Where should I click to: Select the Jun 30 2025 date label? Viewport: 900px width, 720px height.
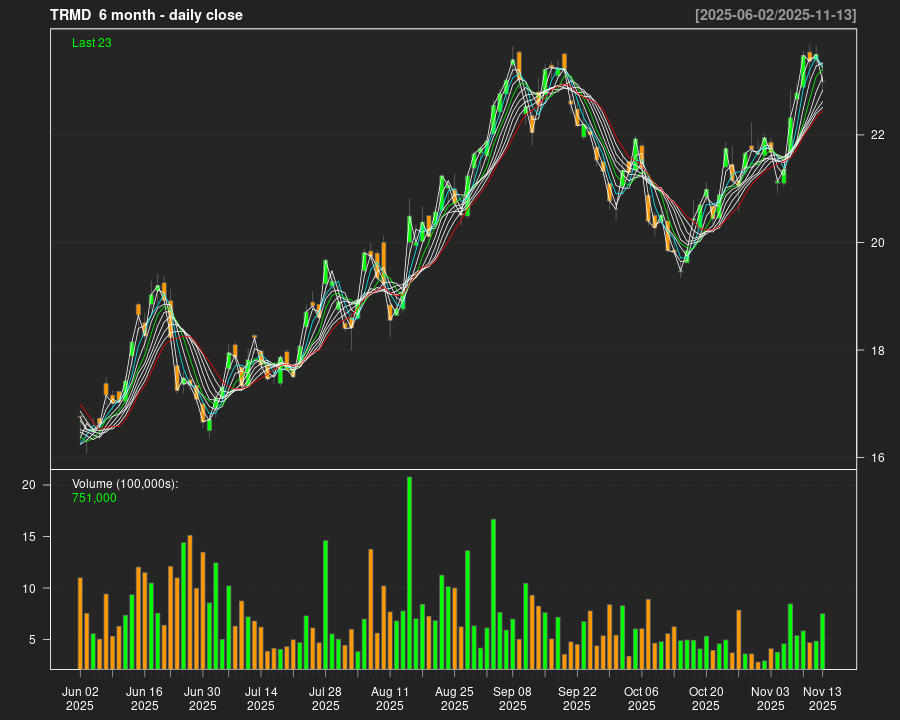click(x=203, y=698)
